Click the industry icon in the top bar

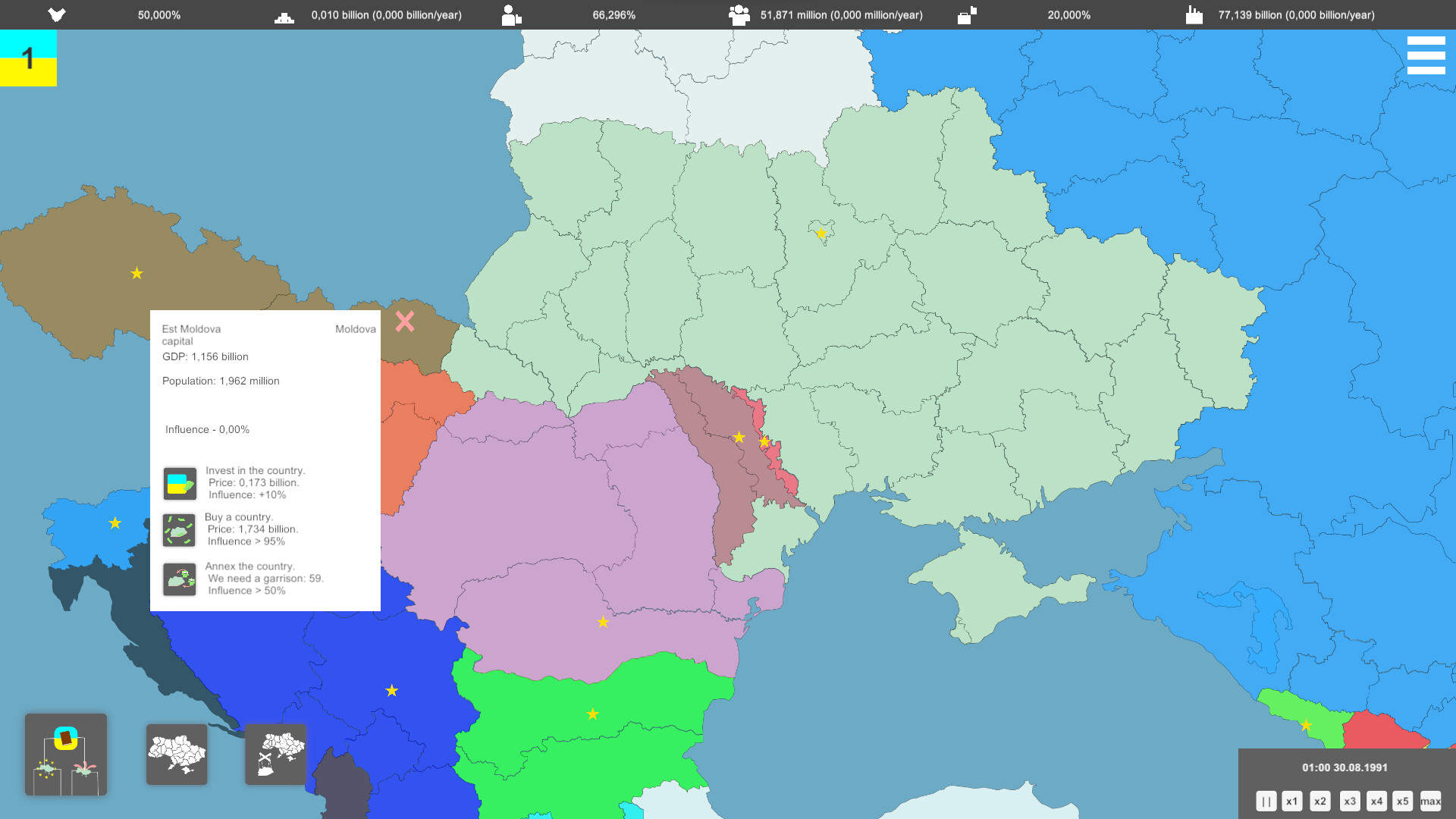967,14
